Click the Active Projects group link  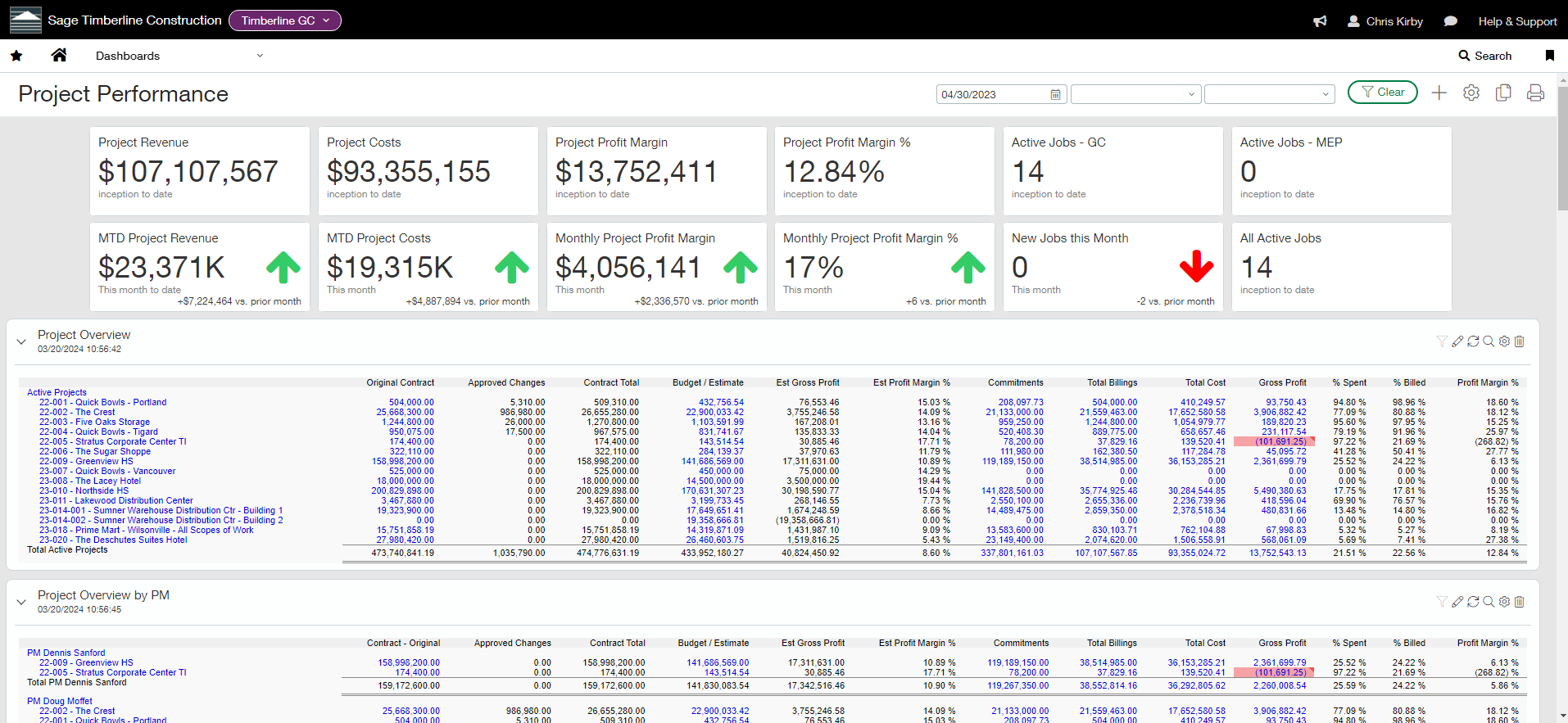57,392
